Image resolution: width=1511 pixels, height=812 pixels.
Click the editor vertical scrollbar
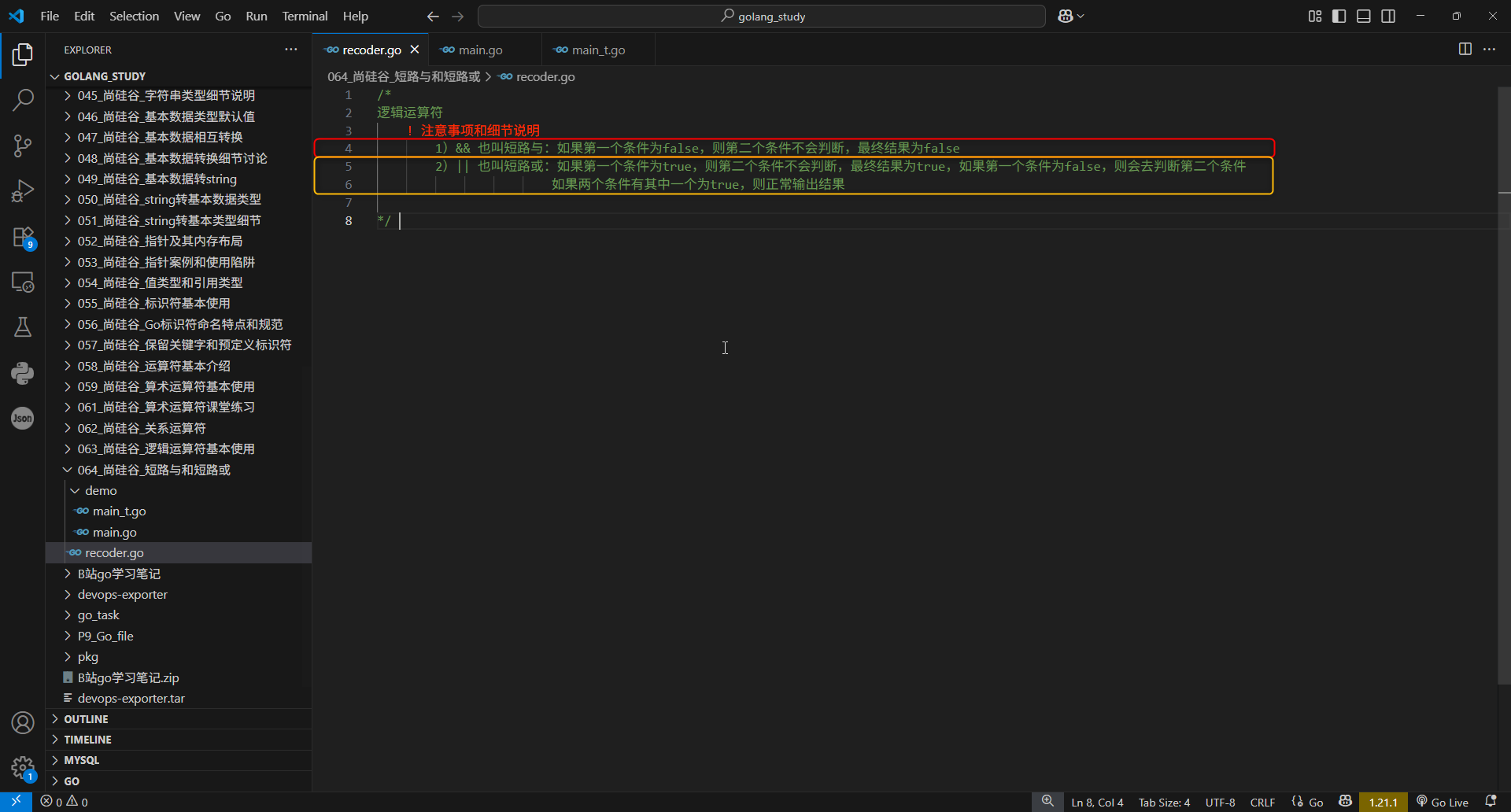click(1504, 386)
